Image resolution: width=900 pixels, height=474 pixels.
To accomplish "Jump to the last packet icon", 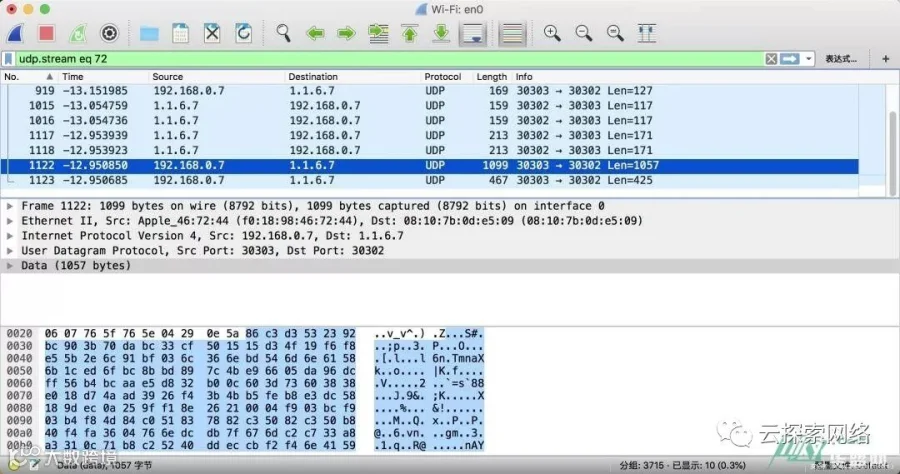I will [441, 33].
